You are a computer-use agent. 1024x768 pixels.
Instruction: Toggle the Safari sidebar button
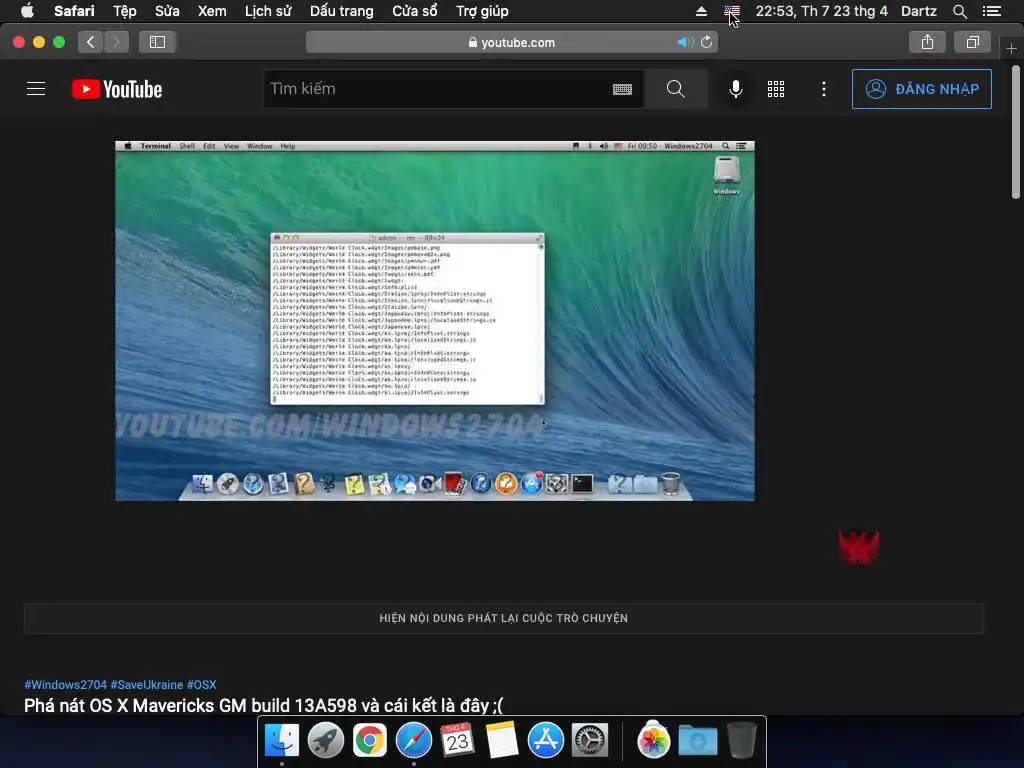157,42
